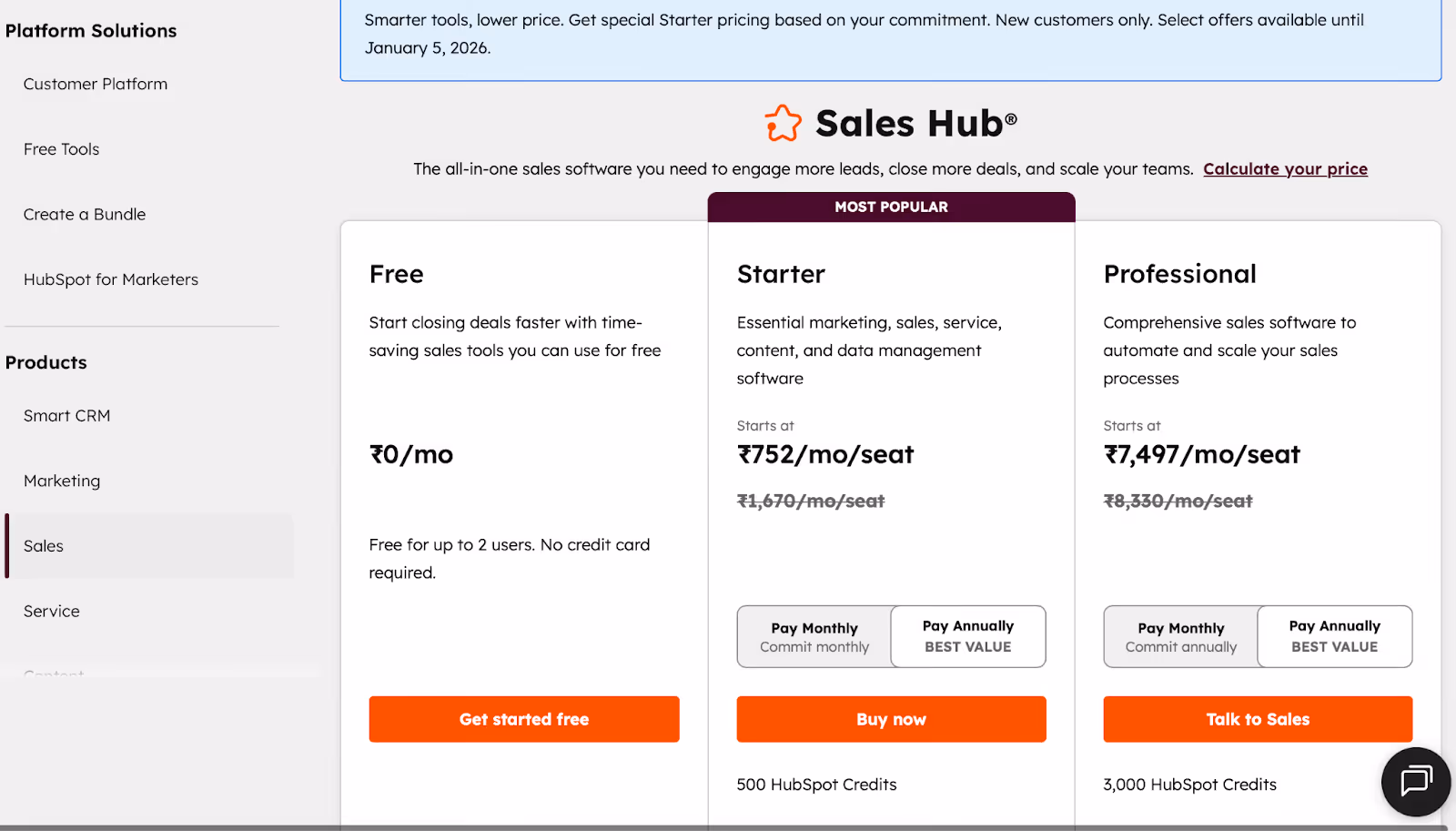Click Get started free on the Free plan
Screen dimensions: 1456x831
(x=523, y=719)
